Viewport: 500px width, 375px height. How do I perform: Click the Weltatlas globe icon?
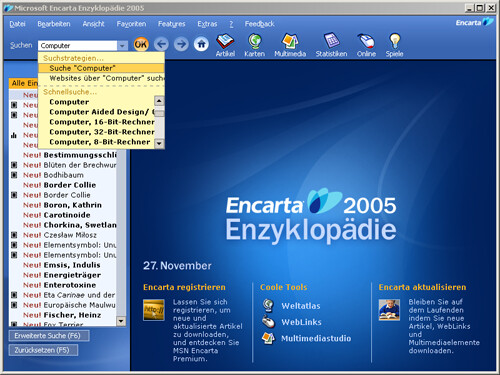[268, 305]
